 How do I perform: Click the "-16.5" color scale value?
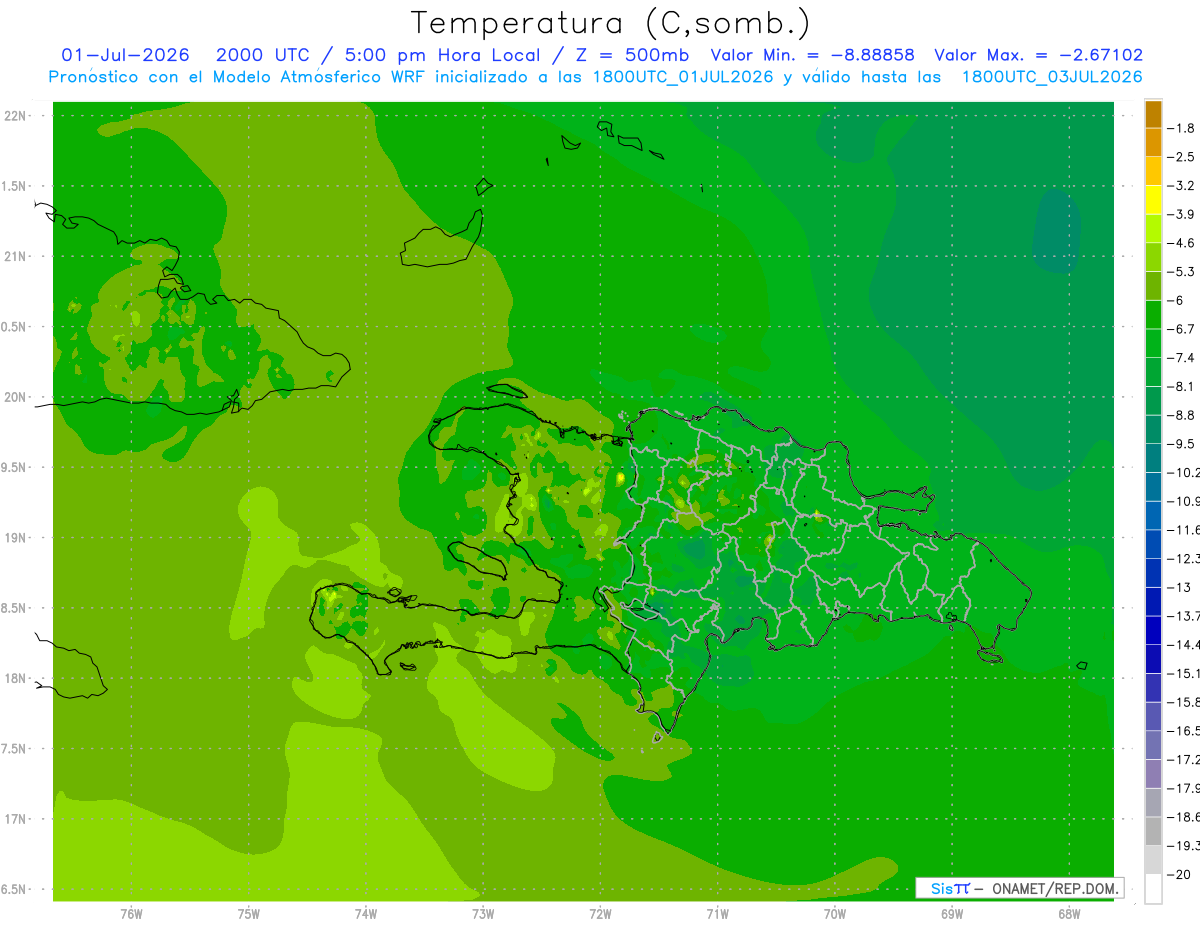pyautogui.click(x=1184, y=730)
